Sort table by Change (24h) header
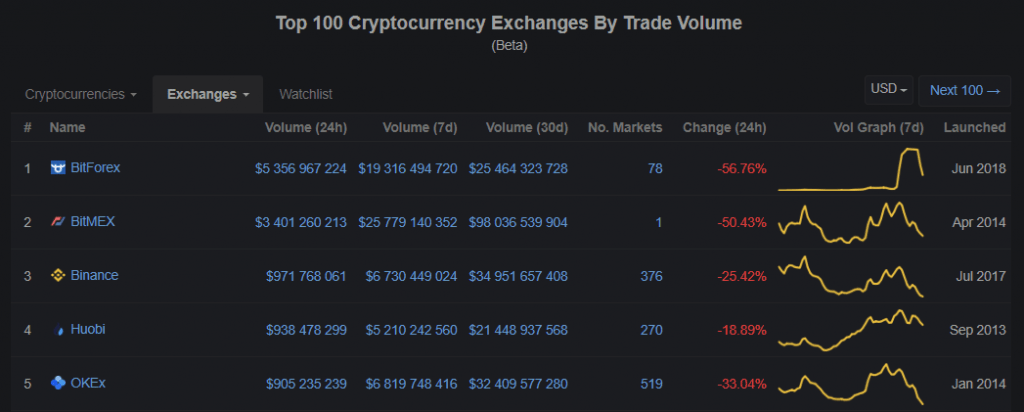 click(724, 127)
